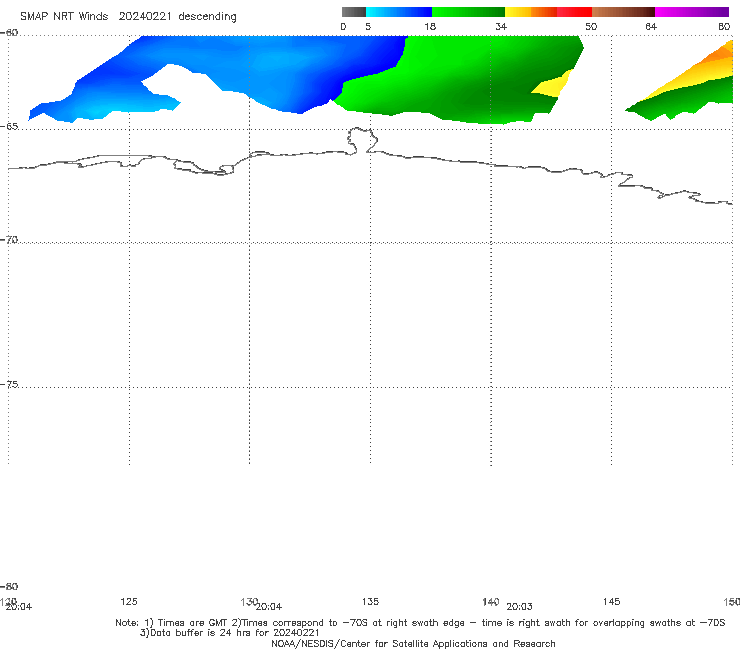This screenshot has height=650, width=740.
Task: Click the legend value '34'
Action: 501,26
